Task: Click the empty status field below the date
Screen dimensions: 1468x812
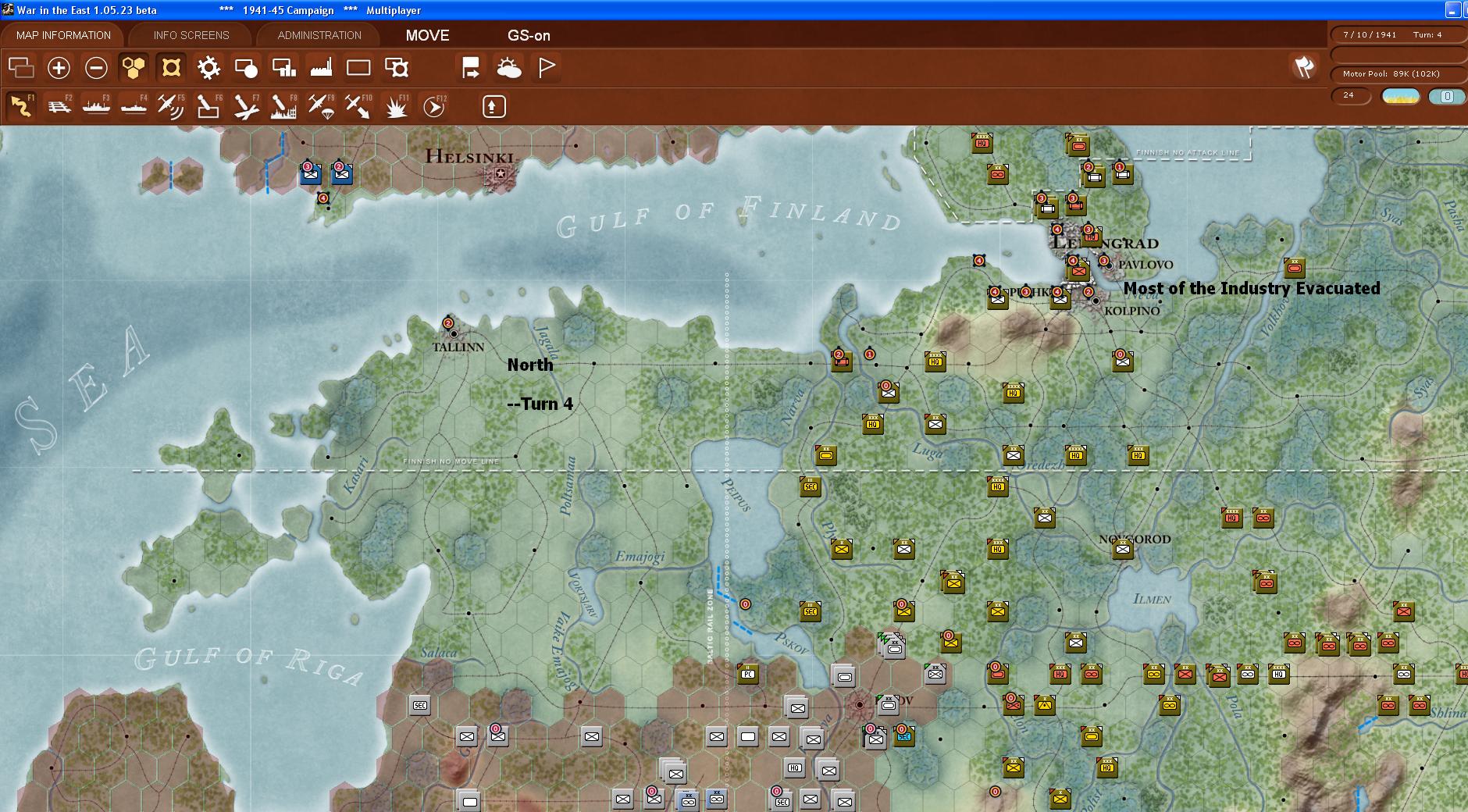Action: [x=1398, y=55]
